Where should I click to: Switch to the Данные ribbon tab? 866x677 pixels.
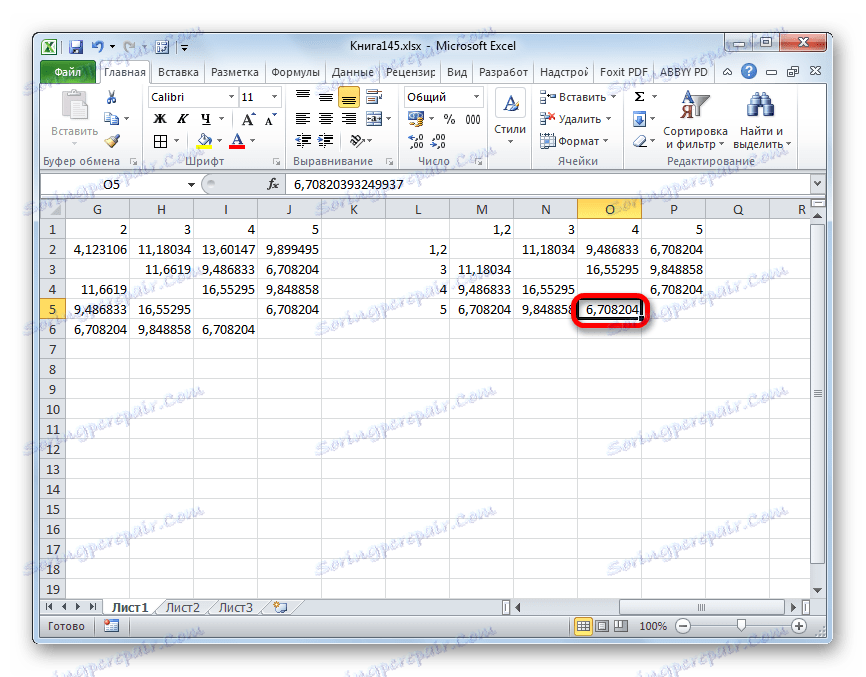[352, 72]
